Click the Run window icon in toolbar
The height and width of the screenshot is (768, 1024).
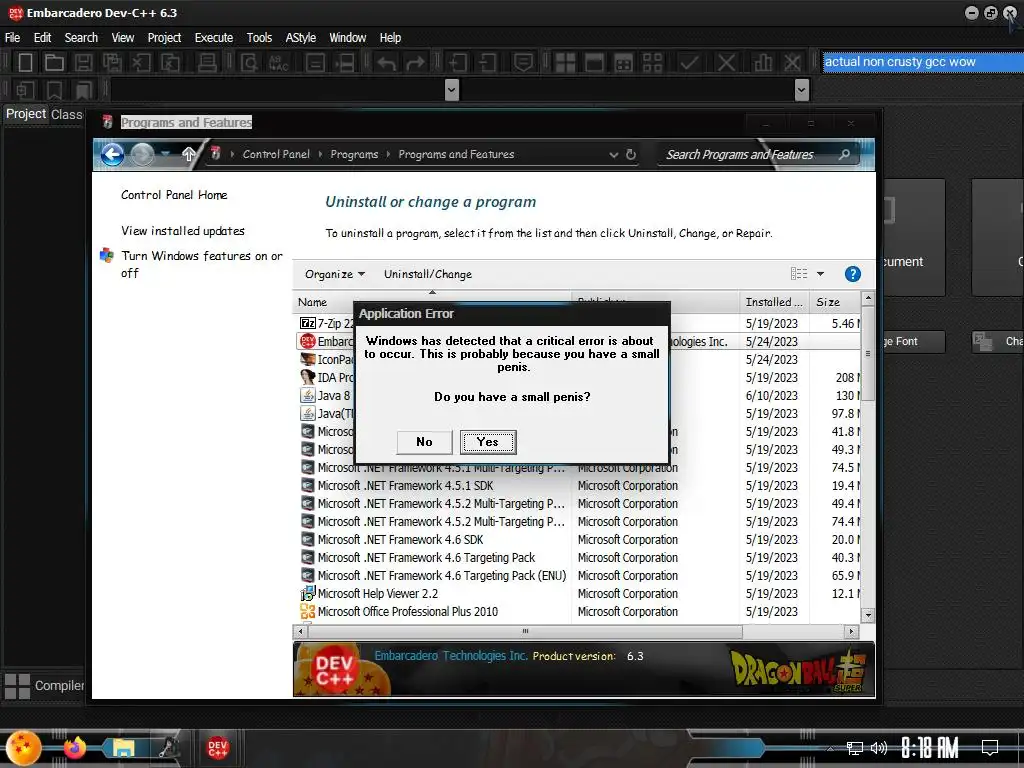594,63
